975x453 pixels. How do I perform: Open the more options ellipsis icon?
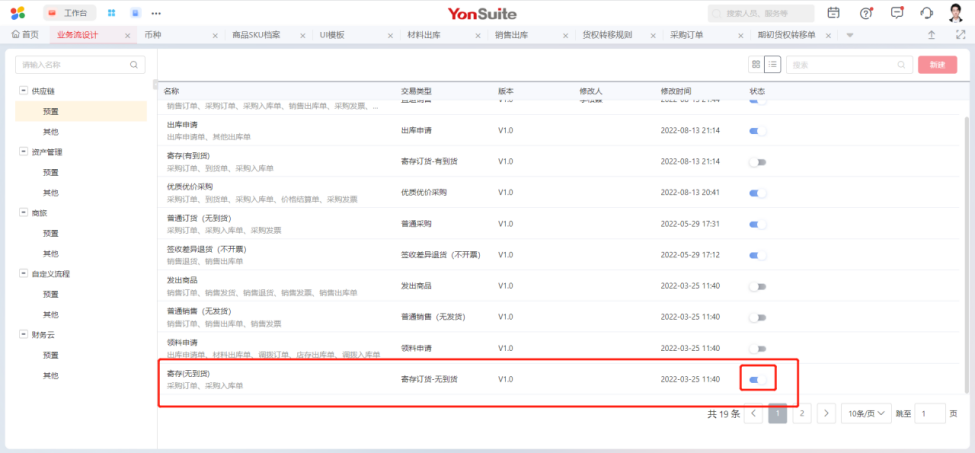155,13
